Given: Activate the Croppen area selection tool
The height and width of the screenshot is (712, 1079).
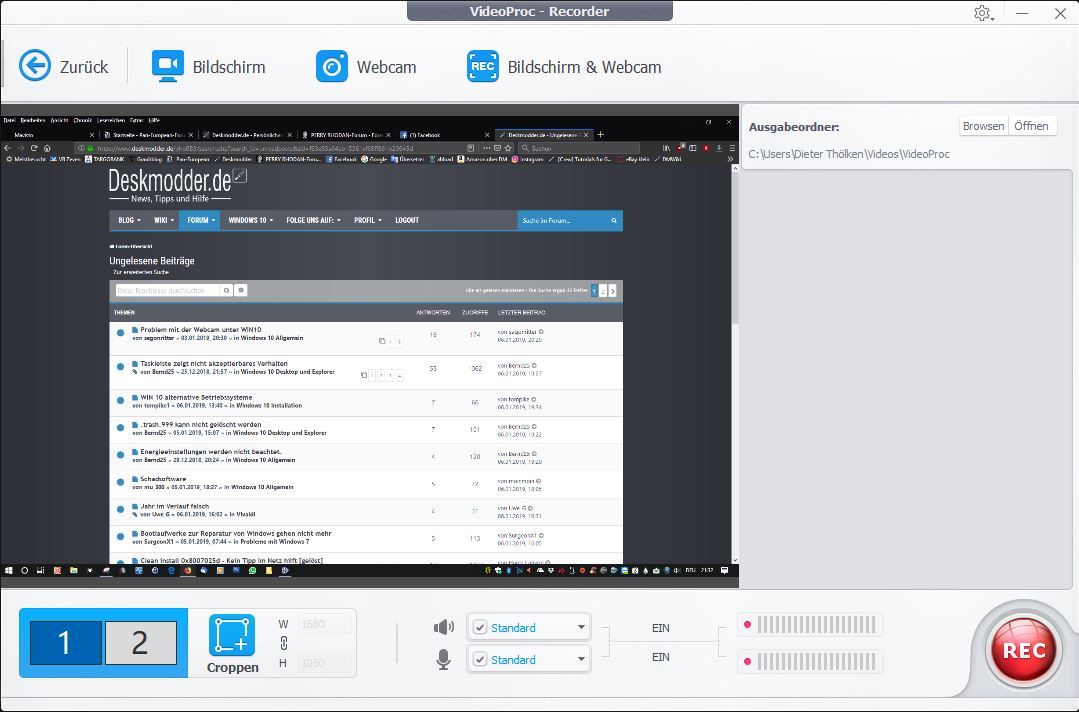Looking at the screenshot, I should pyautogui.click(x=232, y=644).
